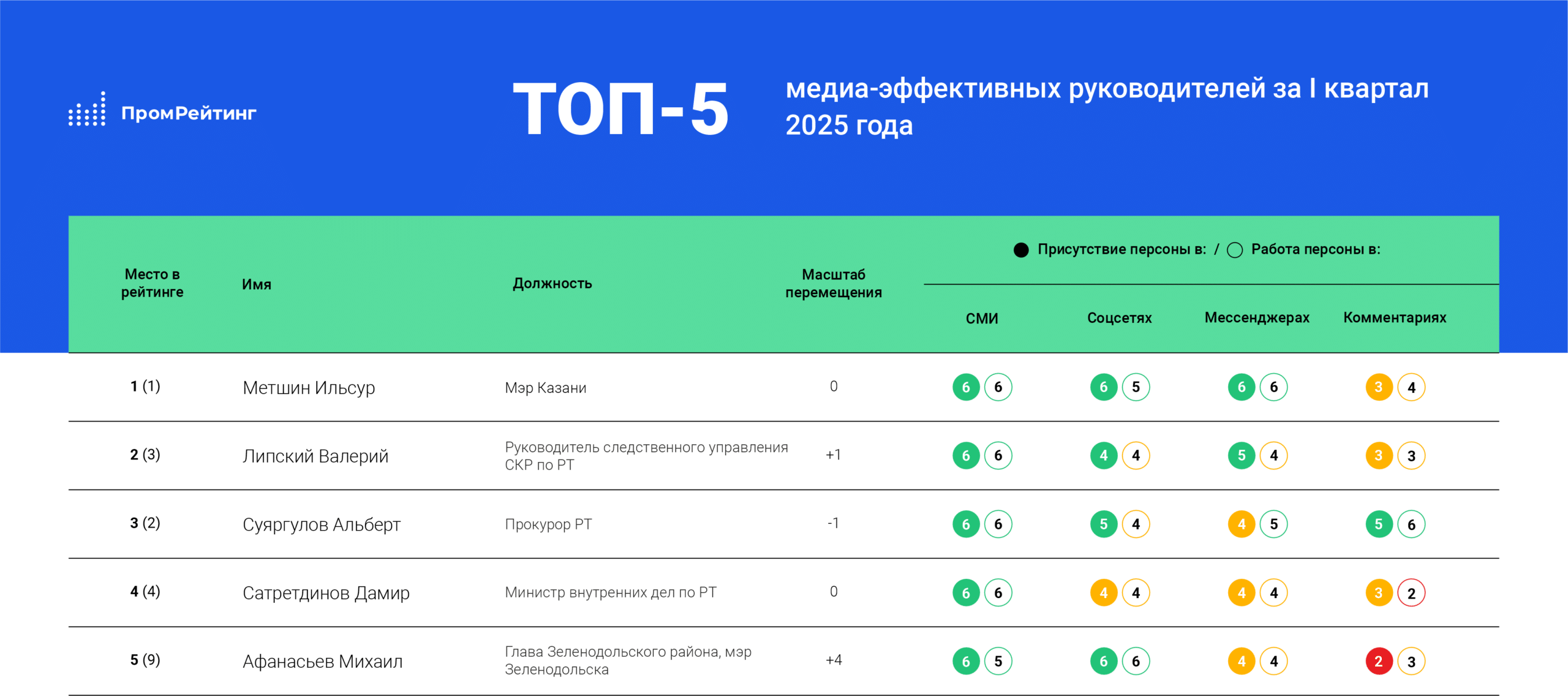
Task: Click green filled 5 in Суяргулов Комментариях column
Action: (x=1379, y=524)
